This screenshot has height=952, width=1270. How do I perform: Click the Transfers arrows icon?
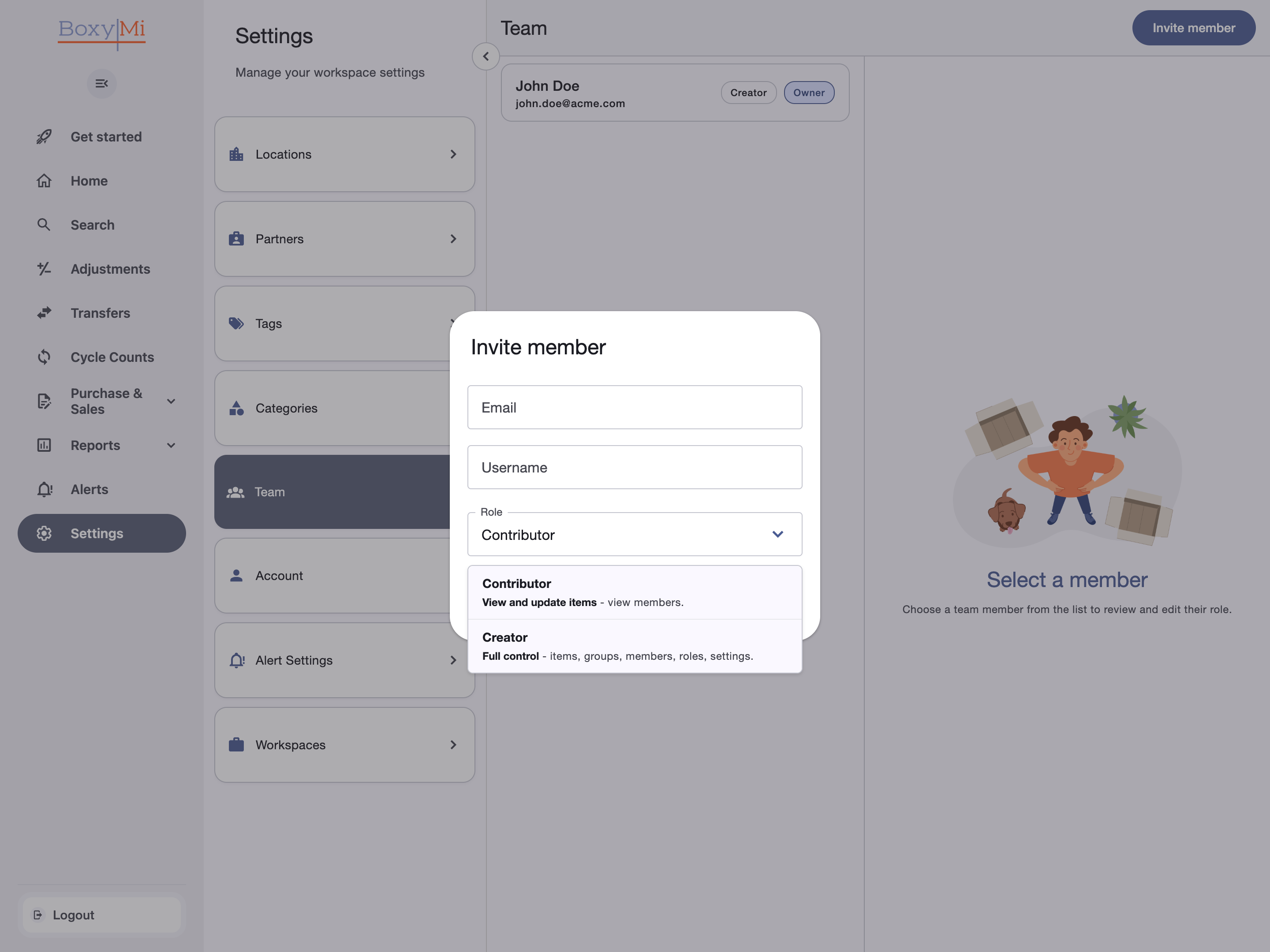click(44, 313)
